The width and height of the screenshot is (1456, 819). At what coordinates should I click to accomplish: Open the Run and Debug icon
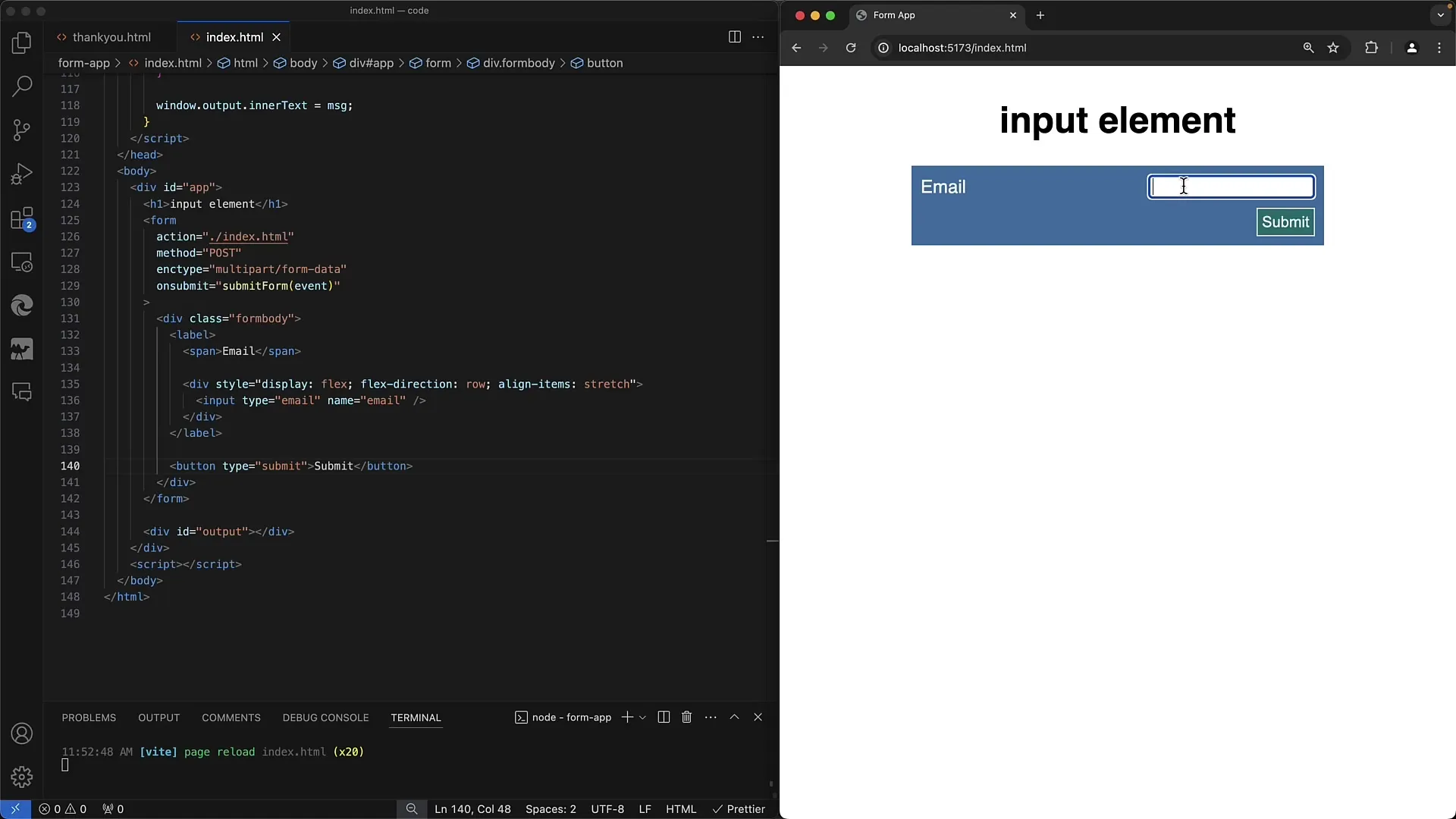point(22,174)
